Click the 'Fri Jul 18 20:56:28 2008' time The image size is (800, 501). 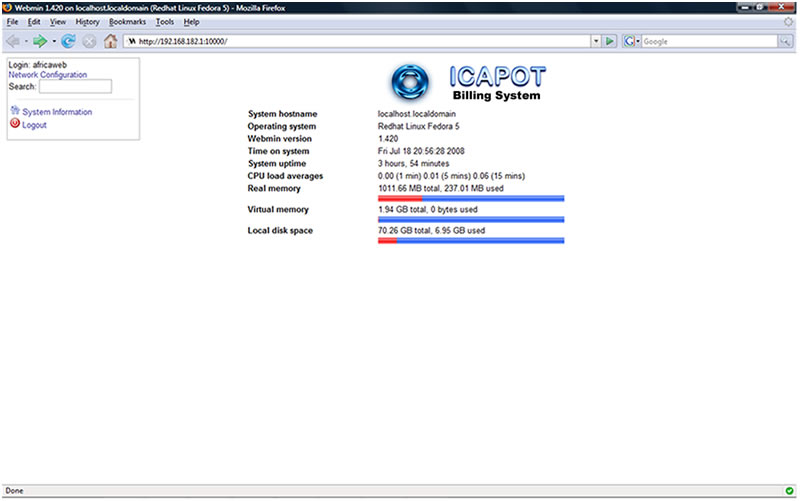[421, 151]
